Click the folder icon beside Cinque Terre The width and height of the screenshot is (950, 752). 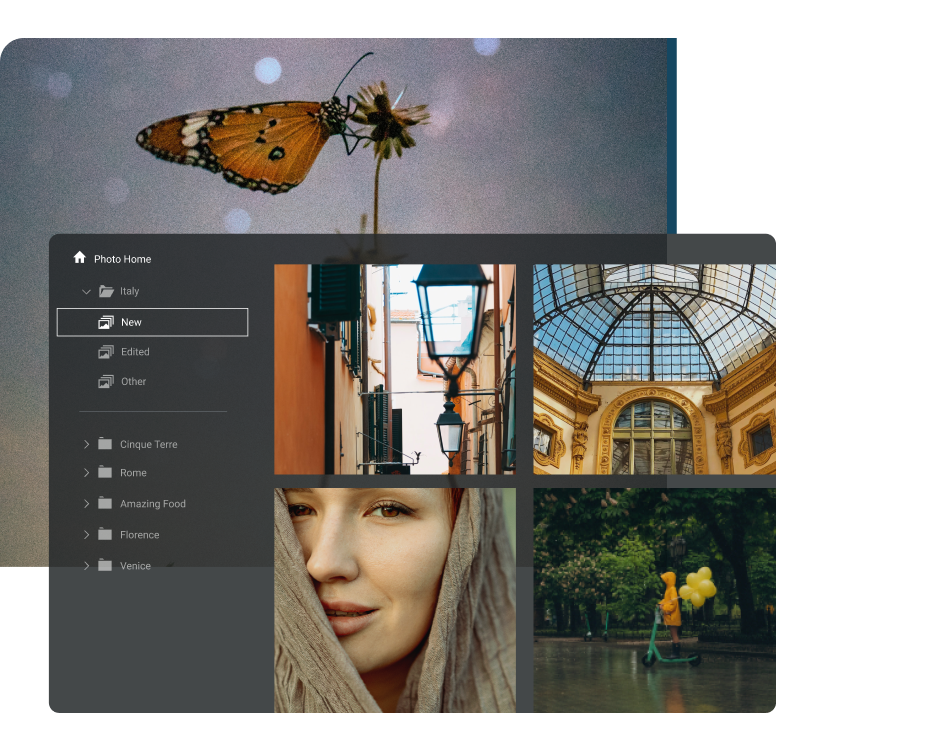tap(105, 444)
